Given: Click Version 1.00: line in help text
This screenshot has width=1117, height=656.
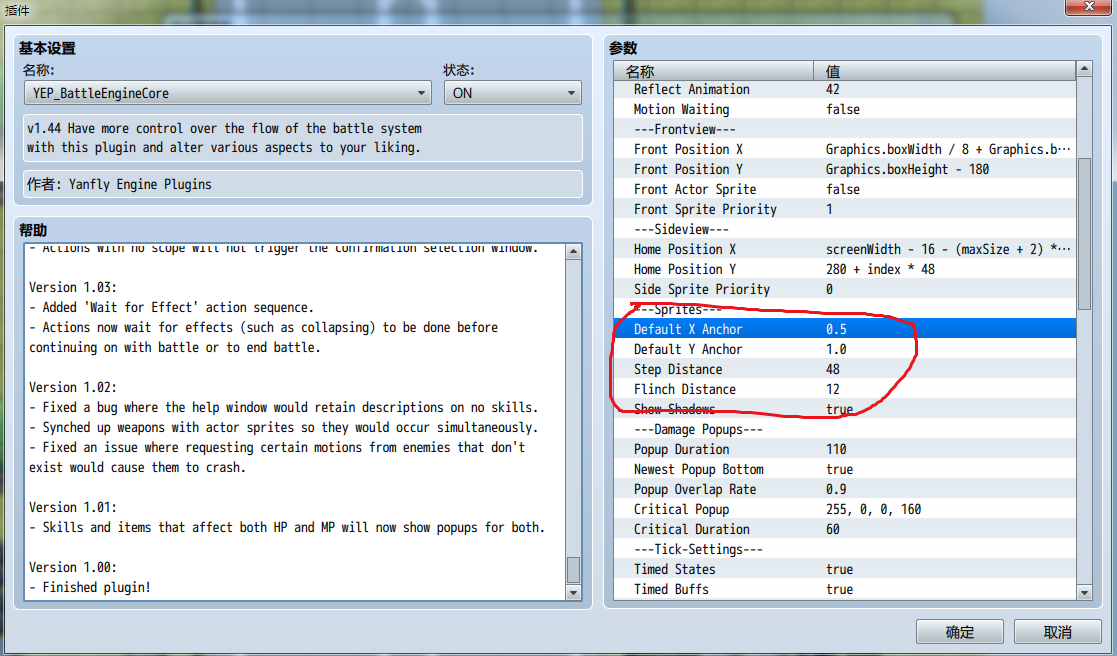Looking at the screenshot, I should (x=73, y=568).
